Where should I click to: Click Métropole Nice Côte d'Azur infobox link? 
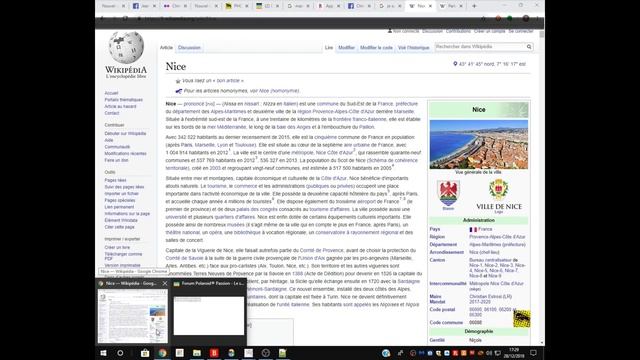[x=496, y=283]
